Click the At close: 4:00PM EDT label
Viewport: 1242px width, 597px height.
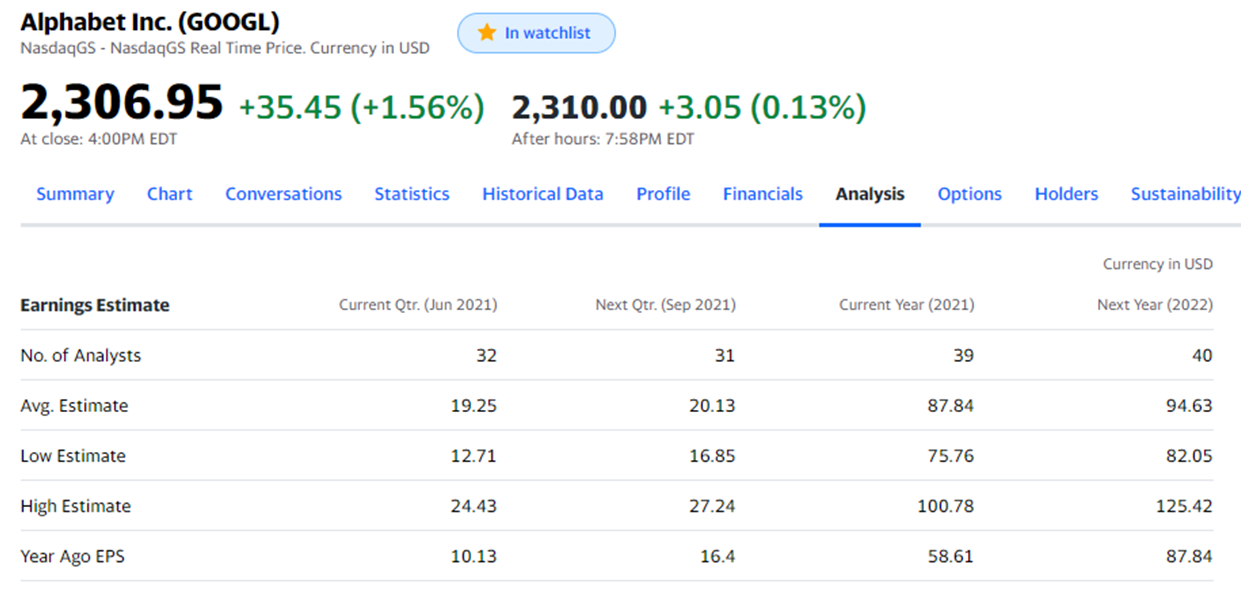[x=99, y=139]
